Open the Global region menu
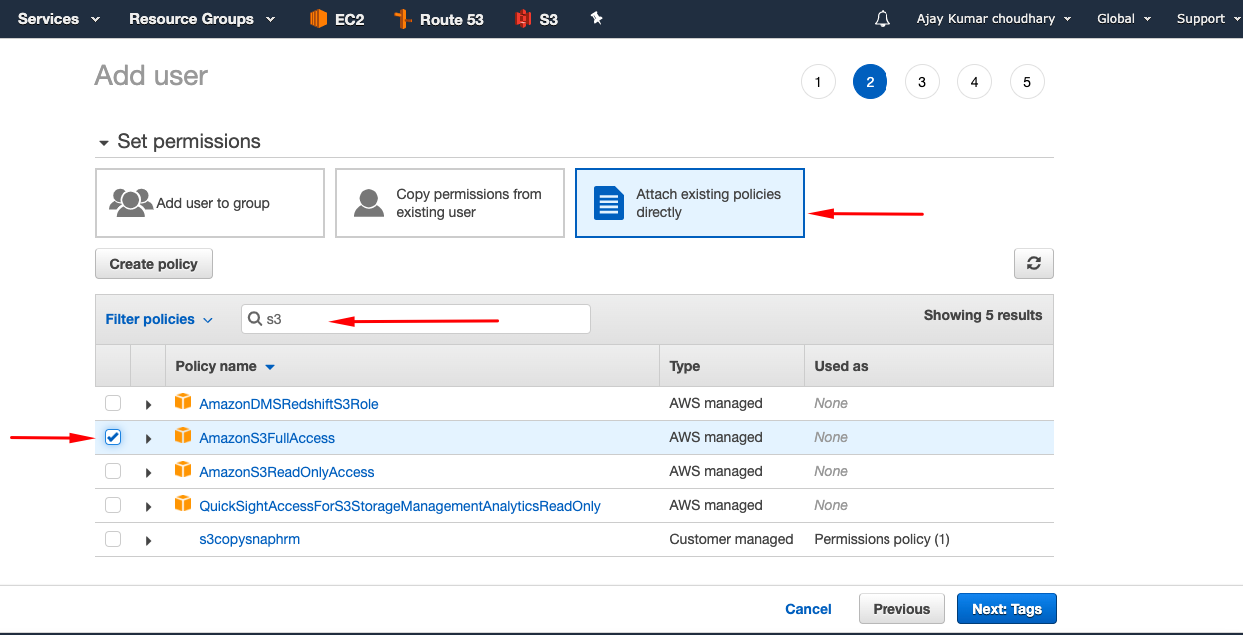1243x635 pixels. point(1124,19)
